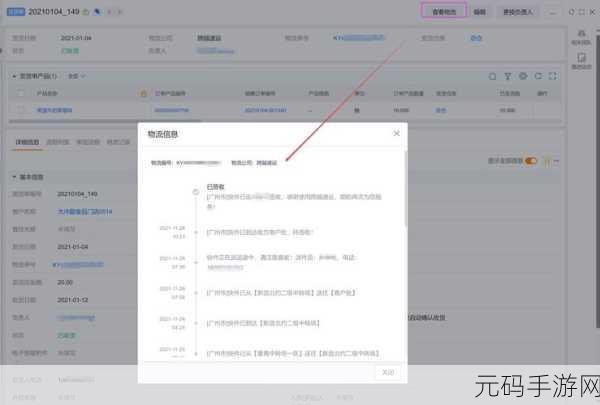Screen dimensions: 600x405
Task: Click the 查看物流 button in the header
Action: tap(444, 11)
